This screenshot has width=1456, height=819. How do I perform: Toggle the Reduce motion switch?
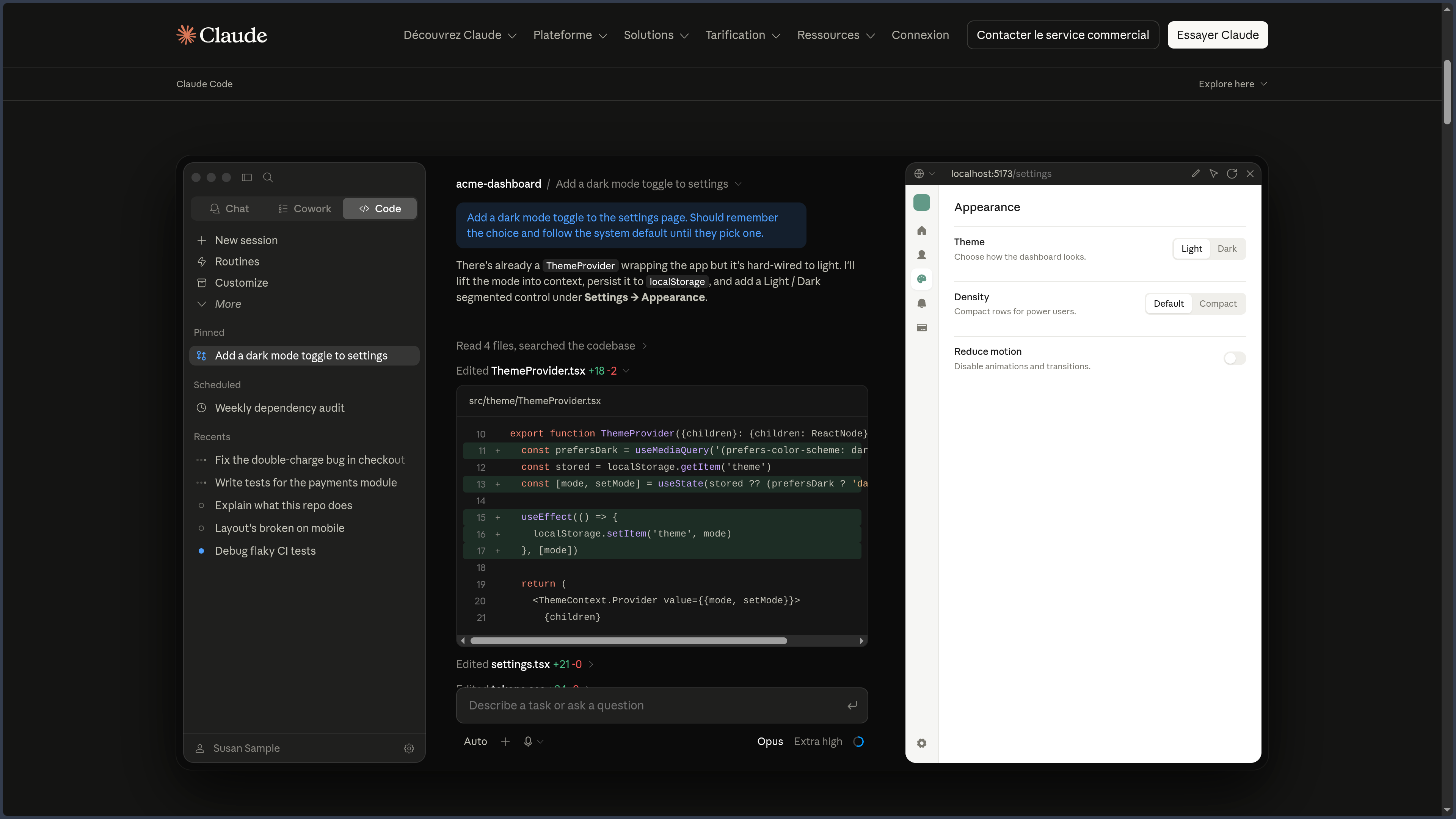coord(1235,358)
